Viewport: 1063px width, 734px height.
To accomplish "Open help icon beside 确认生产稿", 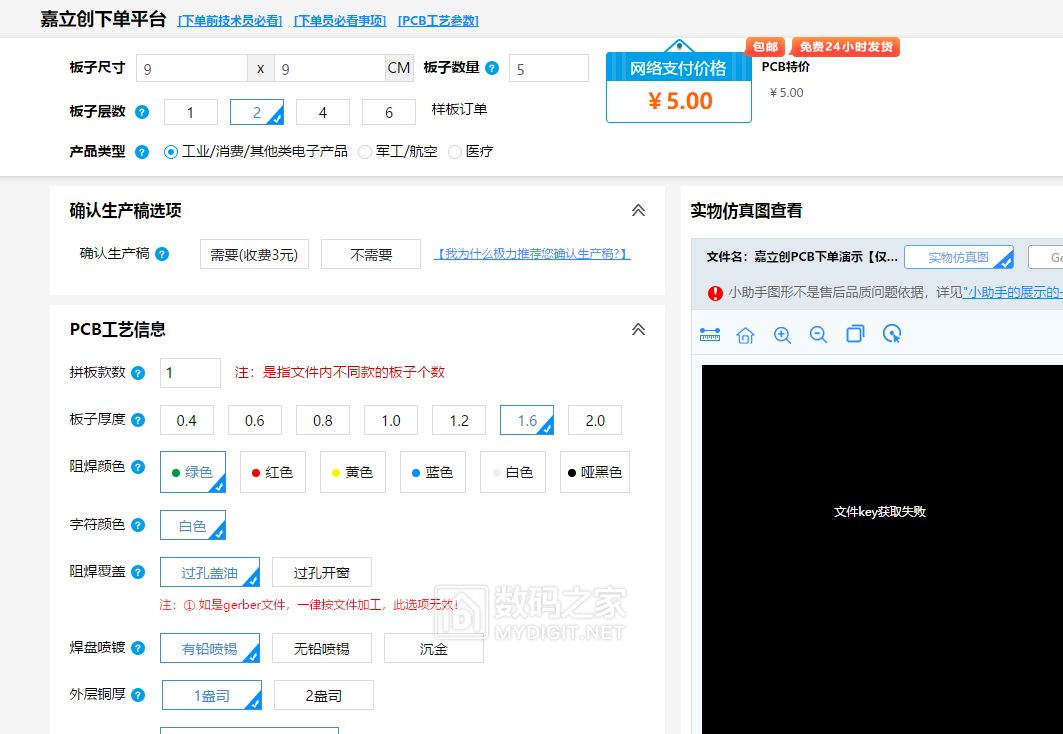I will (x=162, y=254).
